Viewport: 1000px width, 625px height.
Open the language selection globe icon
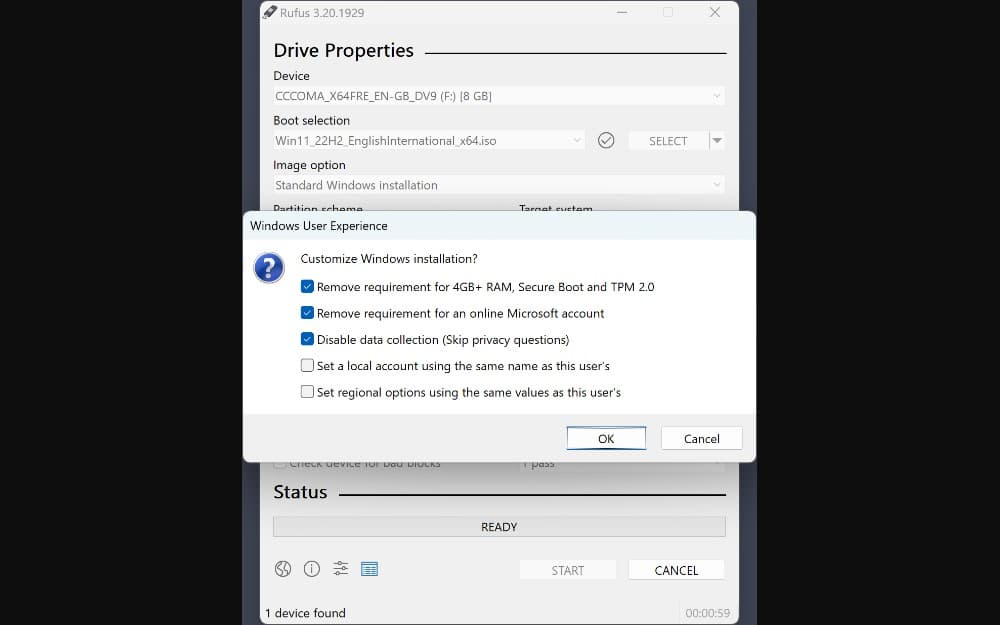(283, 568)
